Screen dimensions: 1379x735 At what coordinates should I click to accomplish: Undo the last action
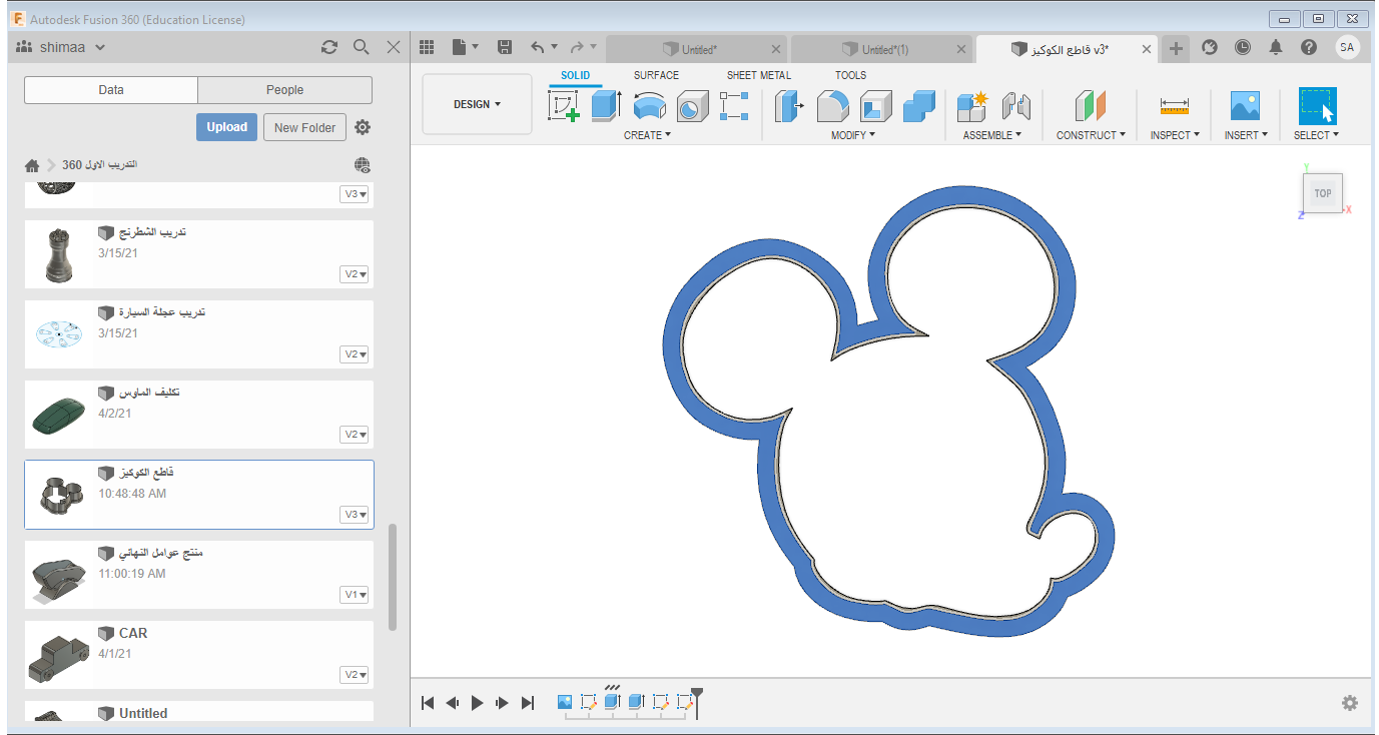538,47
